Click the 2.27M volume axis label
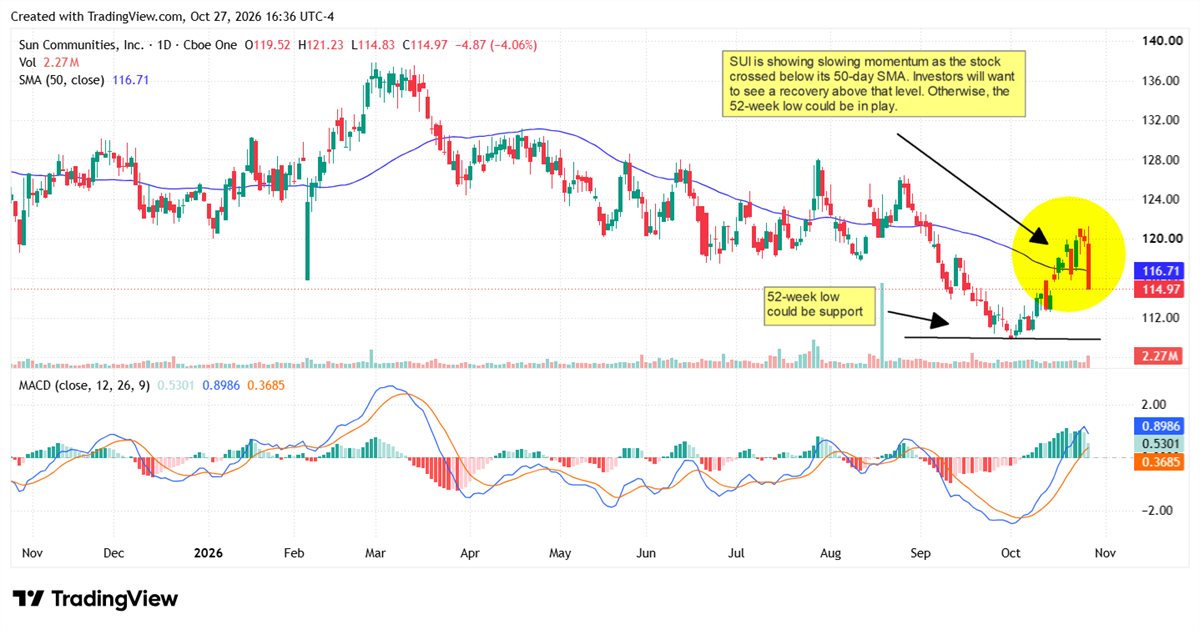 [1161, 356]
